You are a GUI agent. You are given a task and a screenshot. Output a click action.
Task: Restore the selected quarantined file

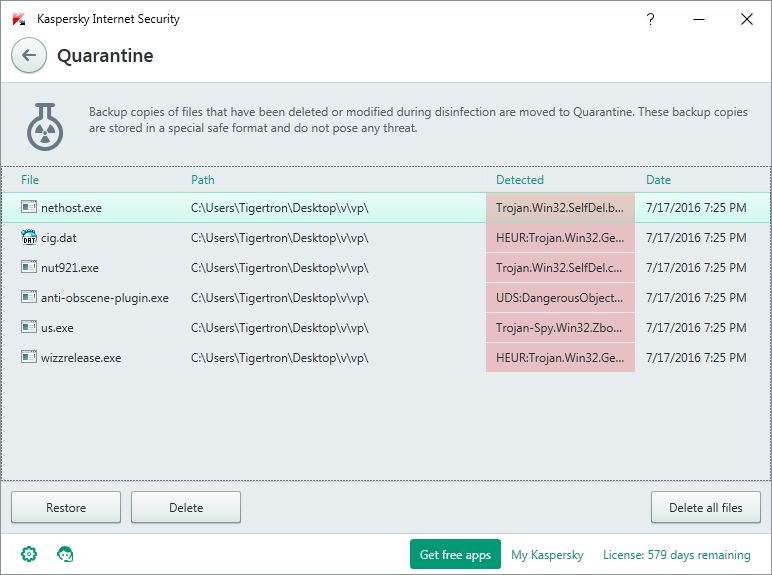[66, 507]
